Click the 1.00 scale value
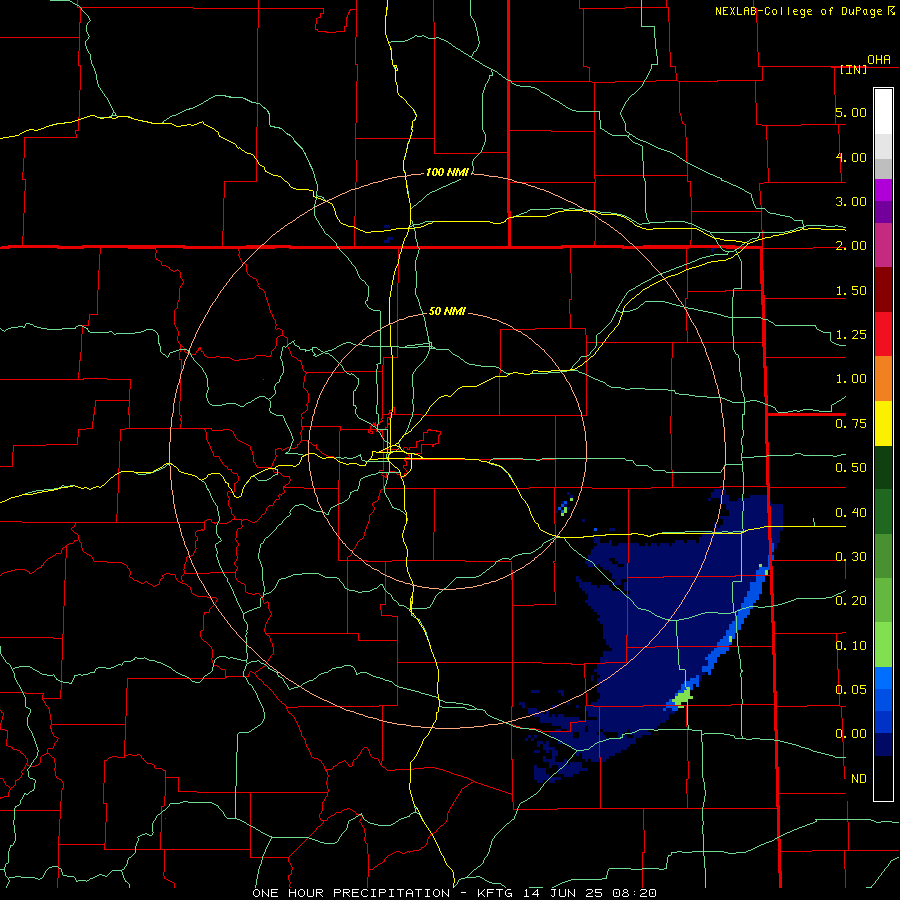The image size is (900, 900). click(851, 379)
